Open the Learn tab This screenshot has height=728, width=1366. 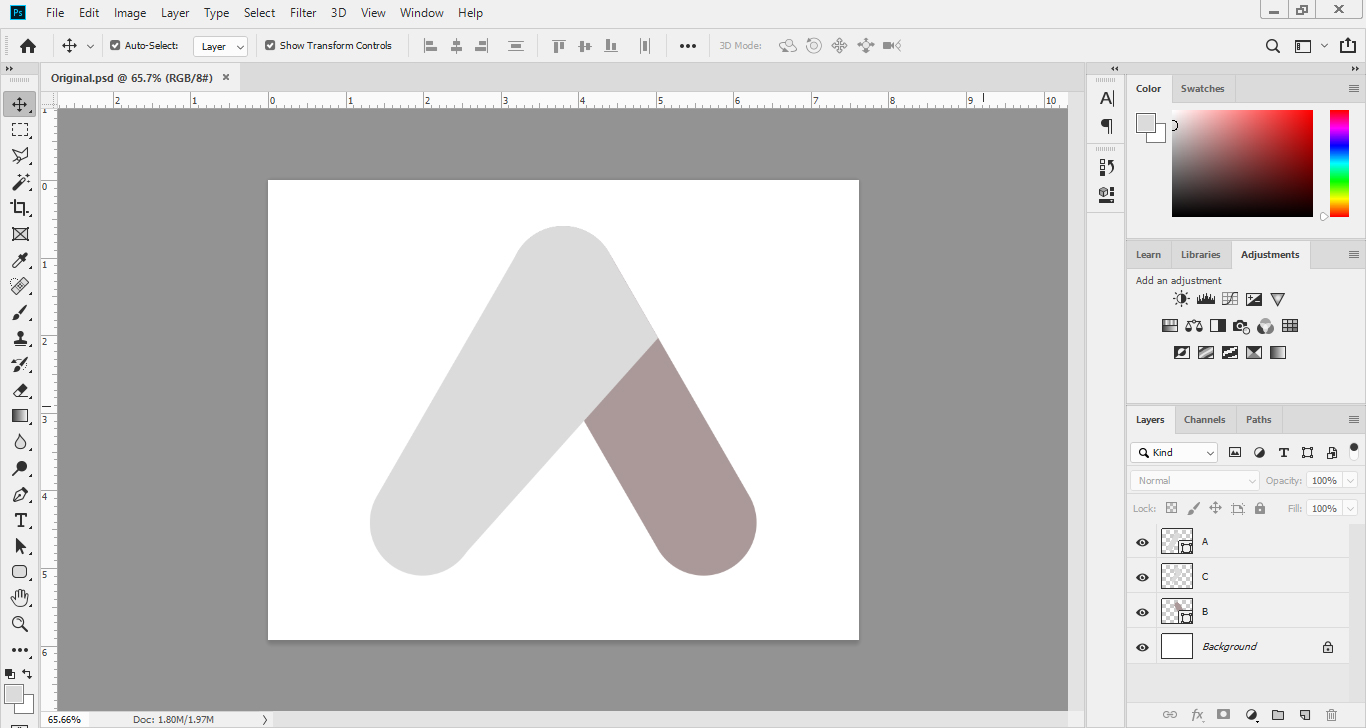(1148, 255)
